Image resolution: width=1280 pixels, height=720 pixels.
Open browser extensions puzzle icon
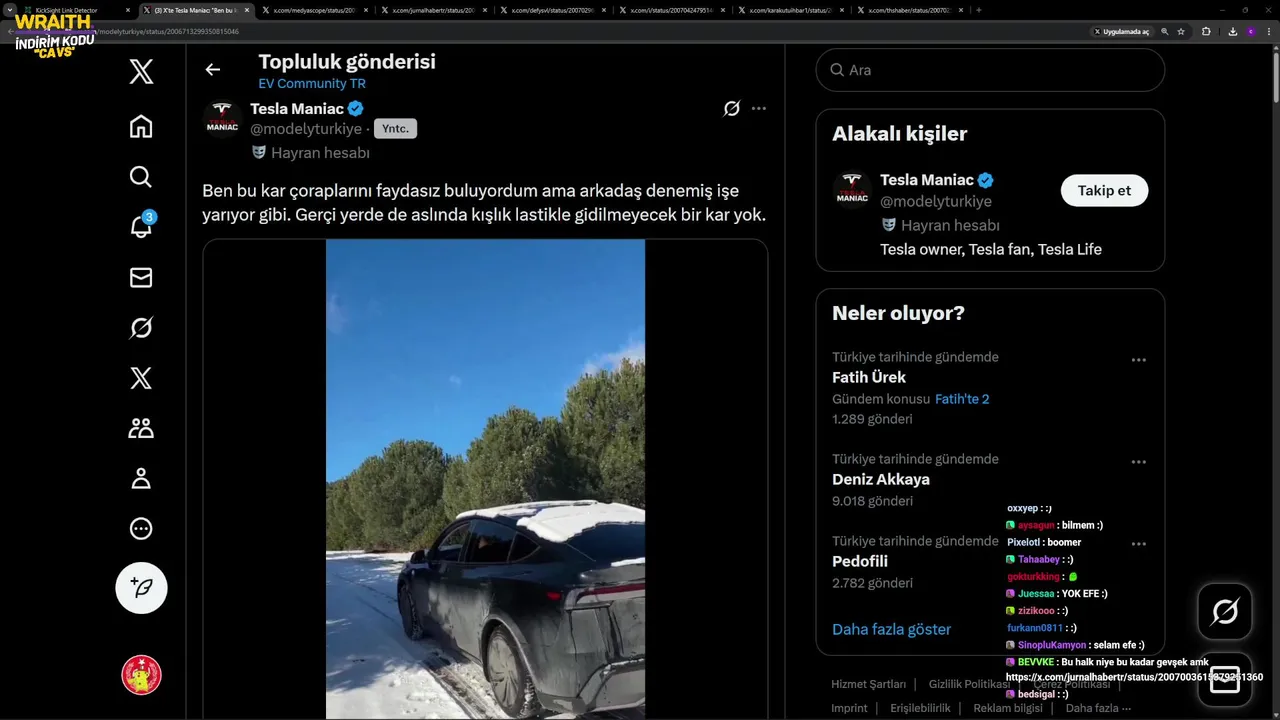(x=1206, y=32)
